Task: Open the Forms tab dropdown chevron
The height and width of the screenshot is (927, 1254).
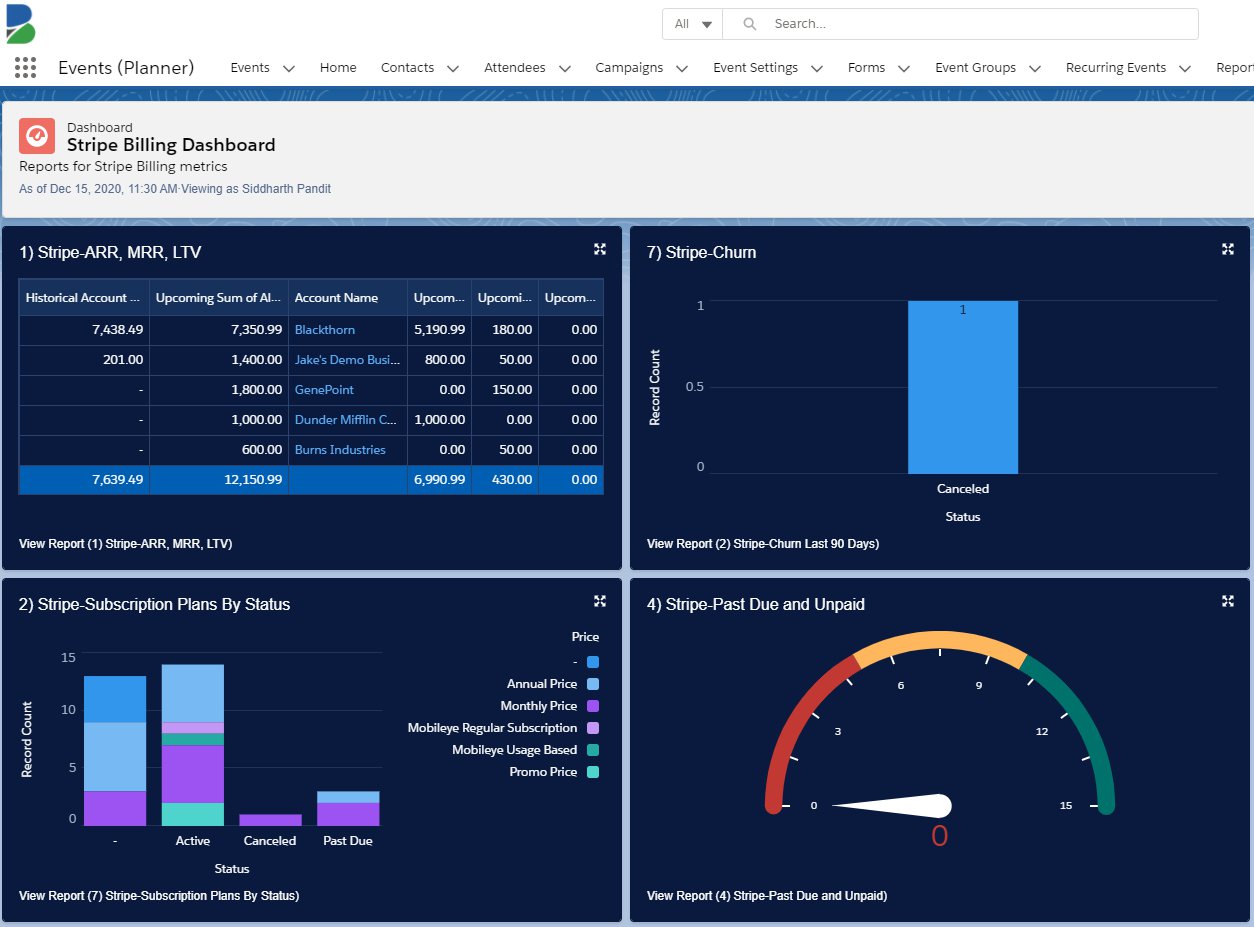Action: pyautogui.click(x=904, y=68)
